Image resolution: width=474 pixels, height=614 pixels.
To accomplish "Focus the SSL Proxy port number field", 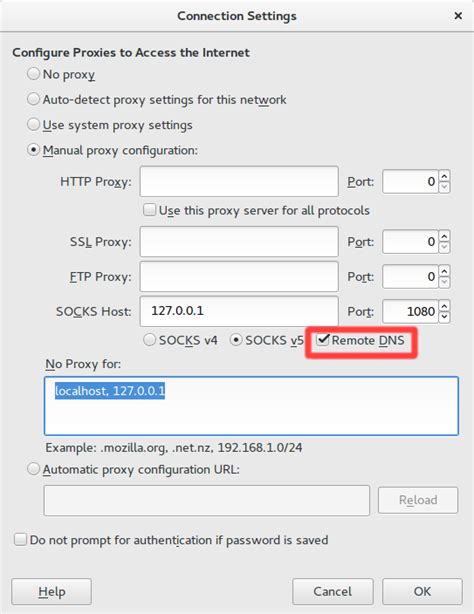I will pos(410,242).
